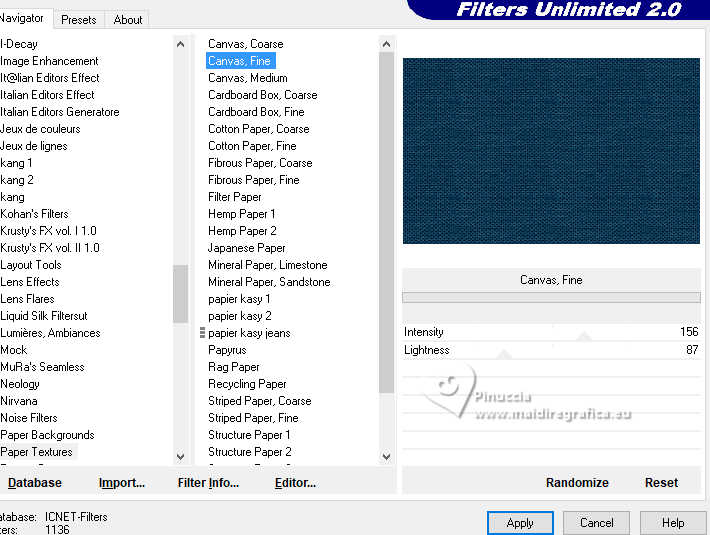Screen dimensions: 710x535
Task: Choose Mineral Paper, Sandstone filter
Action: click(x=269, y=282)
